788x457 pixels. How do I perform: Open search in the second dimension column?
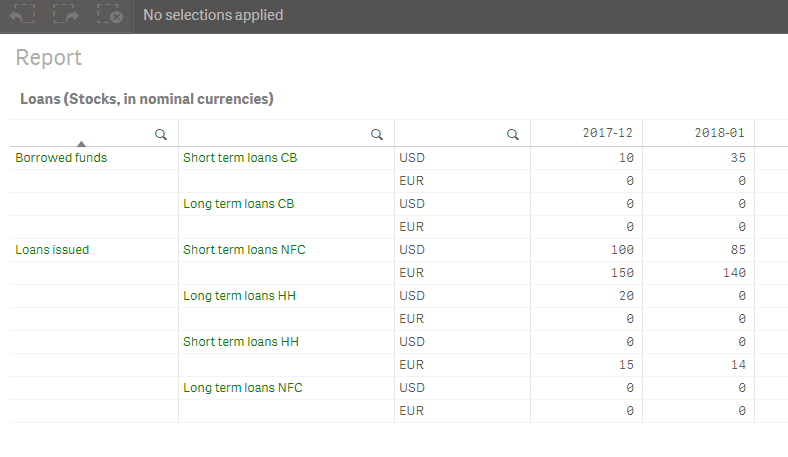(377, 134)
